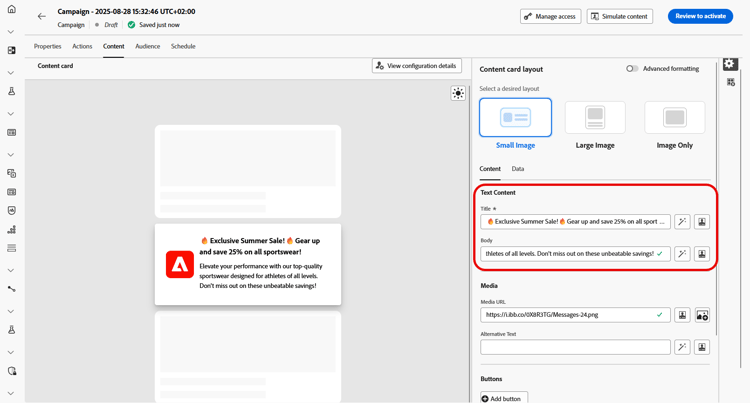Click Add button under Buttons
750x403 pixels.
[x=504, y=398]
